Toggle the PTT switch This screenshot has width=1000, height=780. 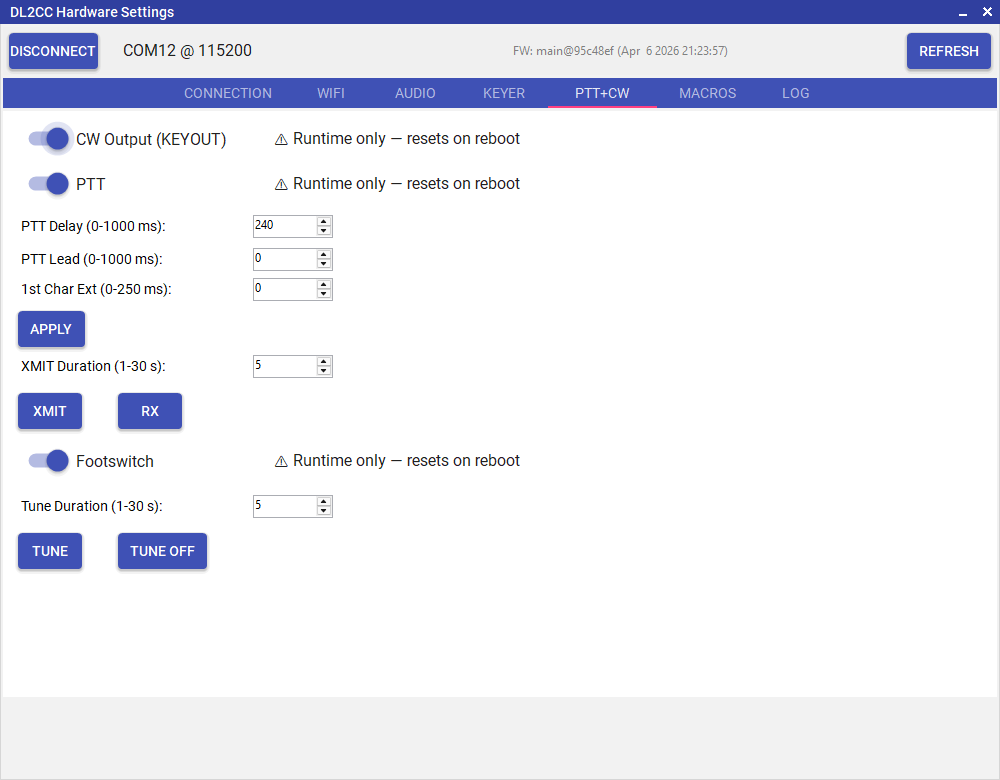pyautogui.click(x=49, y=184)
